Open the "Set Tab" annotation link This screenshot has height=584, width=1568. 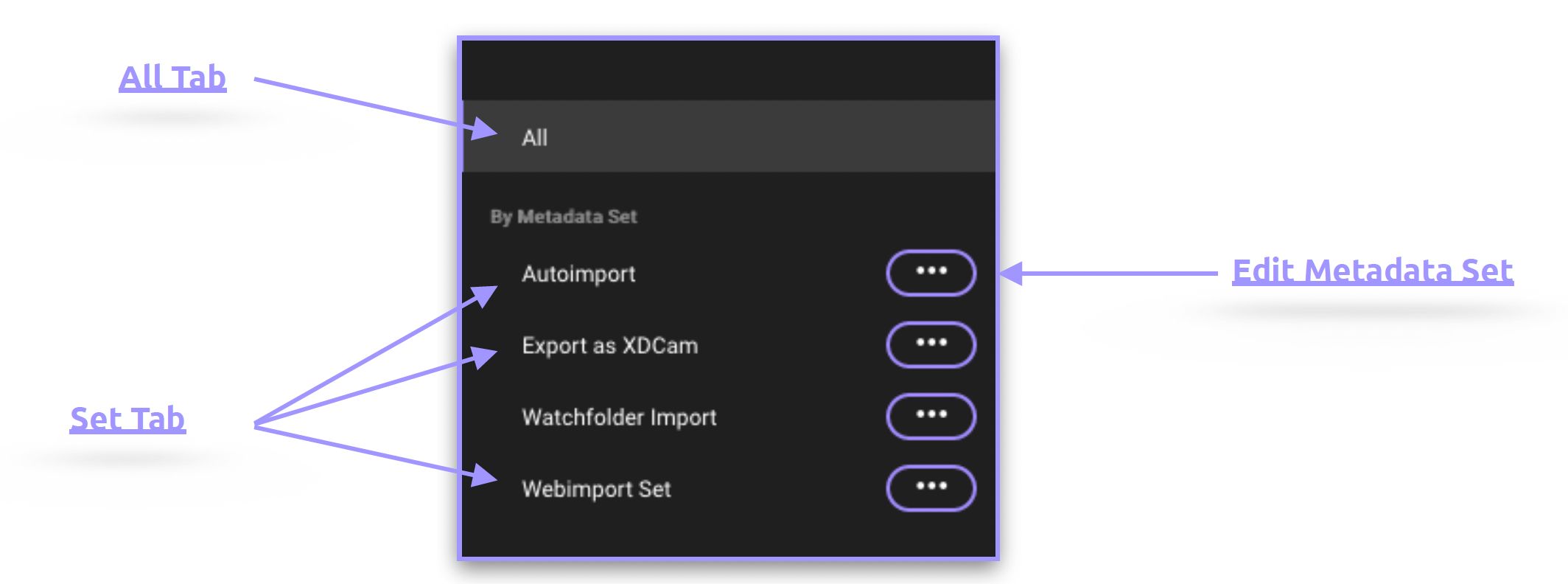pos(127,419)
